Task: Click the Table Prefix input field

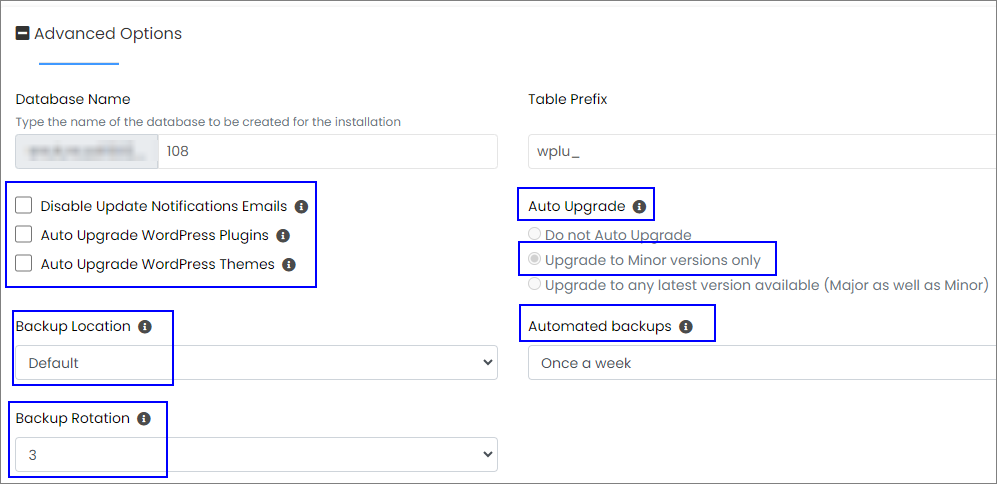Action: (x=762, y=151)
